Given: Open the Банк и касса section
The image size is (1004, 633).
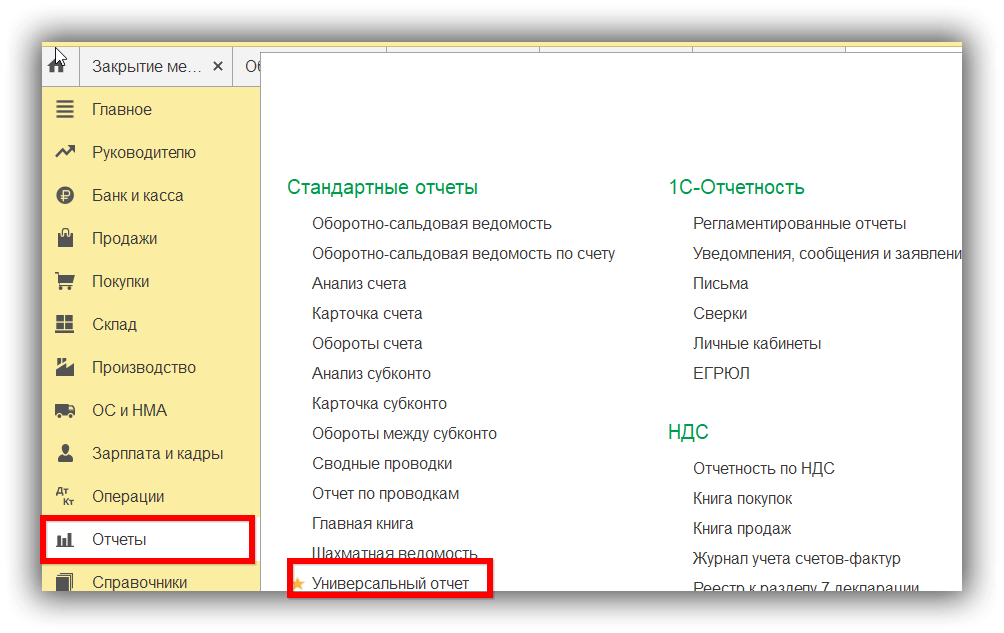Looking at the screenshot, I should pyautogui.click(x=138, y=195).
